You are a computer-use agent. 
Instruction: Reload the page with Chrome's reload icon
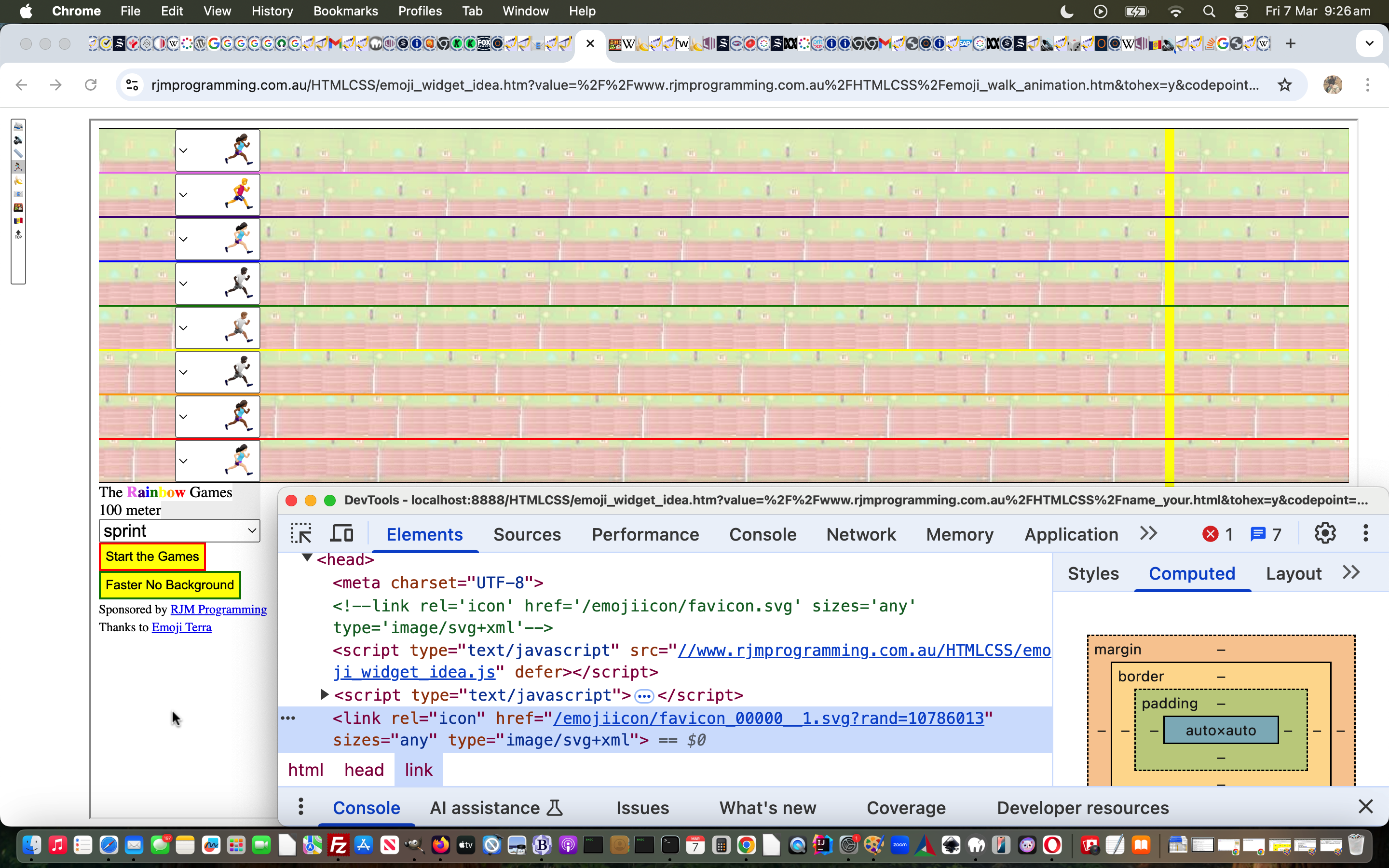(91, 85)
